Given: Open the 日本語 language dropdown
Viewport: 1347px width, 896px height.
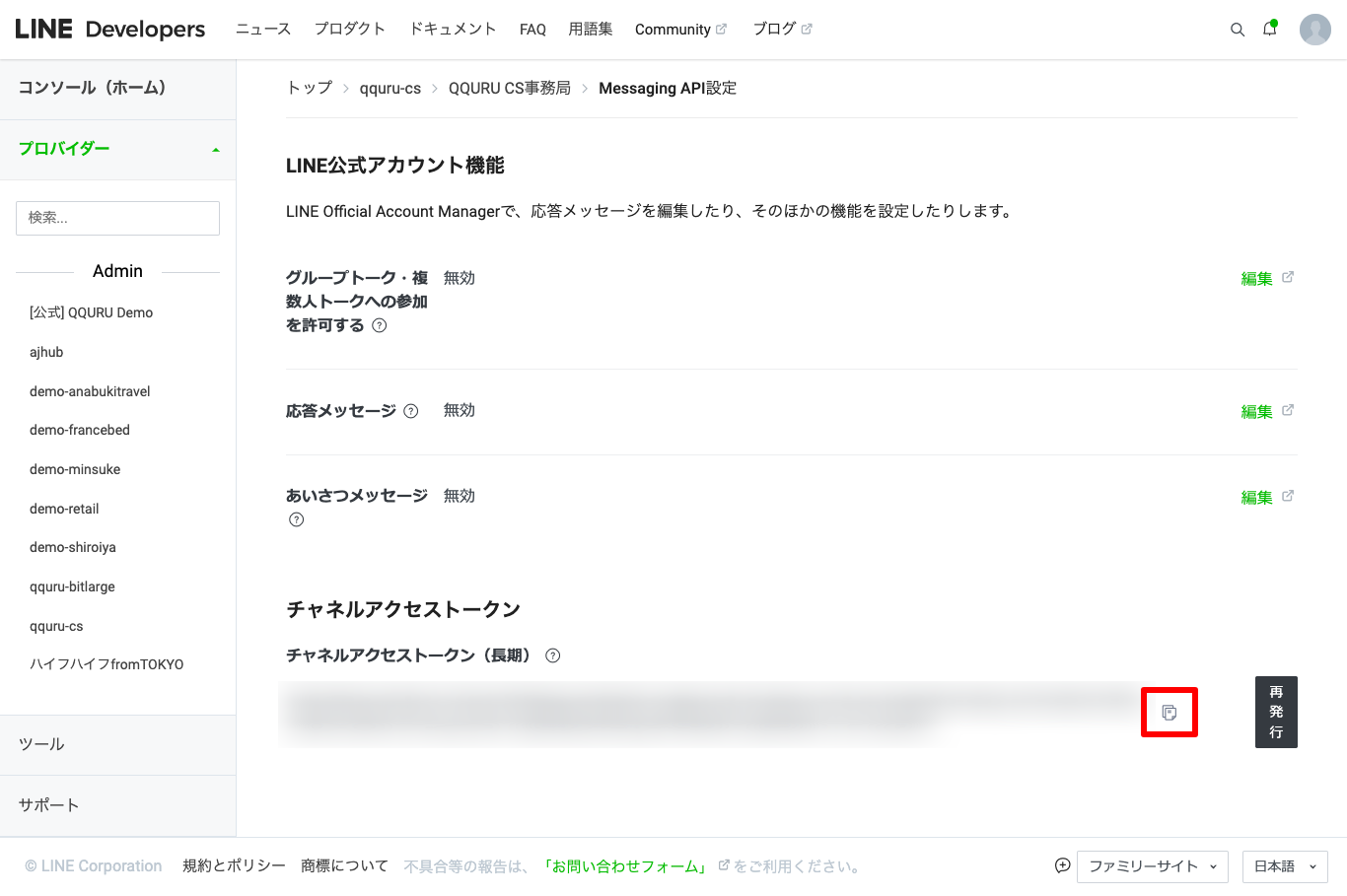Looking at the screenshot, I should pos(1284,866).
